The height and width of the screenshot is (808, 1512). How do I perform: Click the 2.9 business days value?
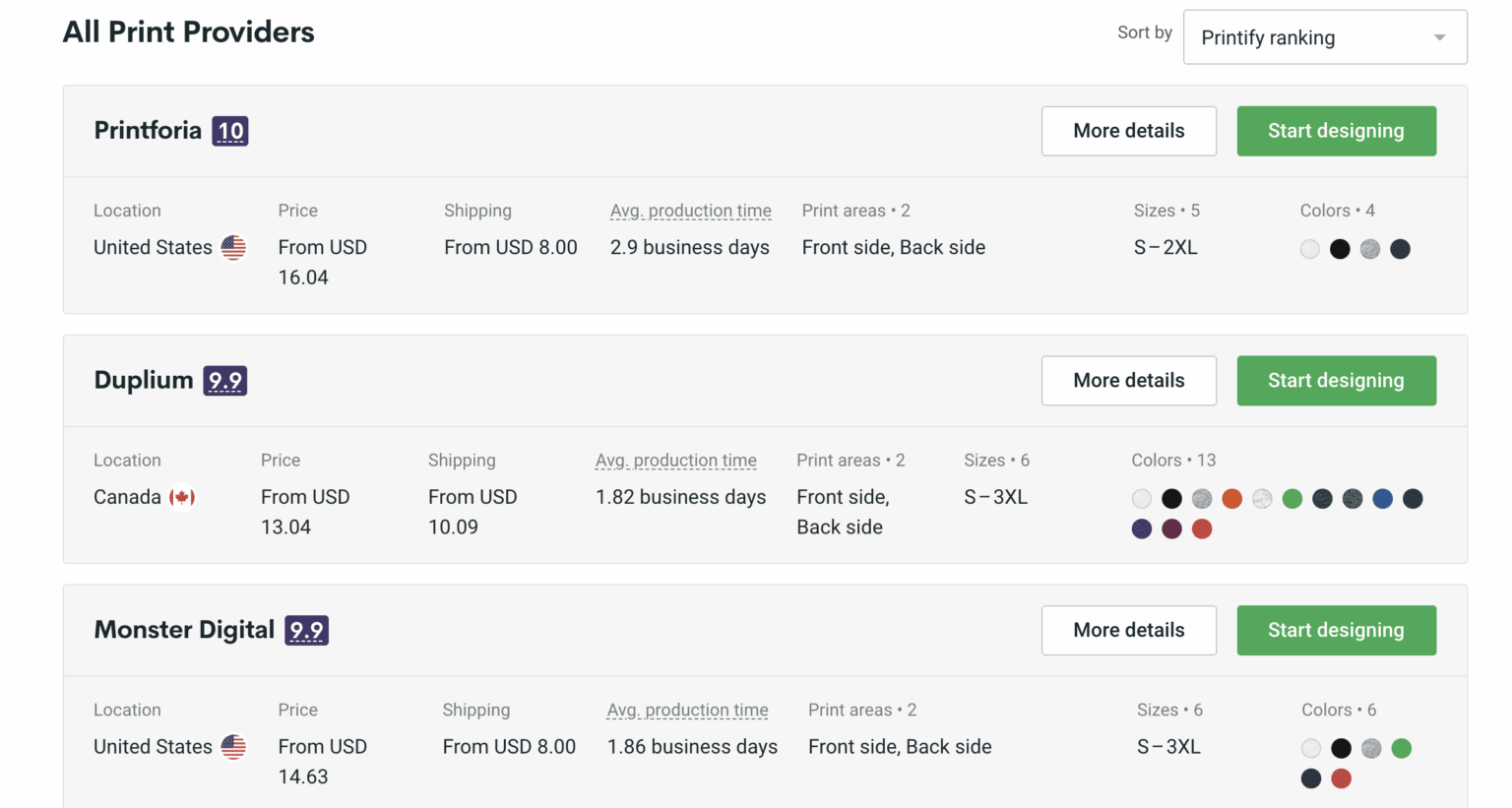click(x=690, y=248)
